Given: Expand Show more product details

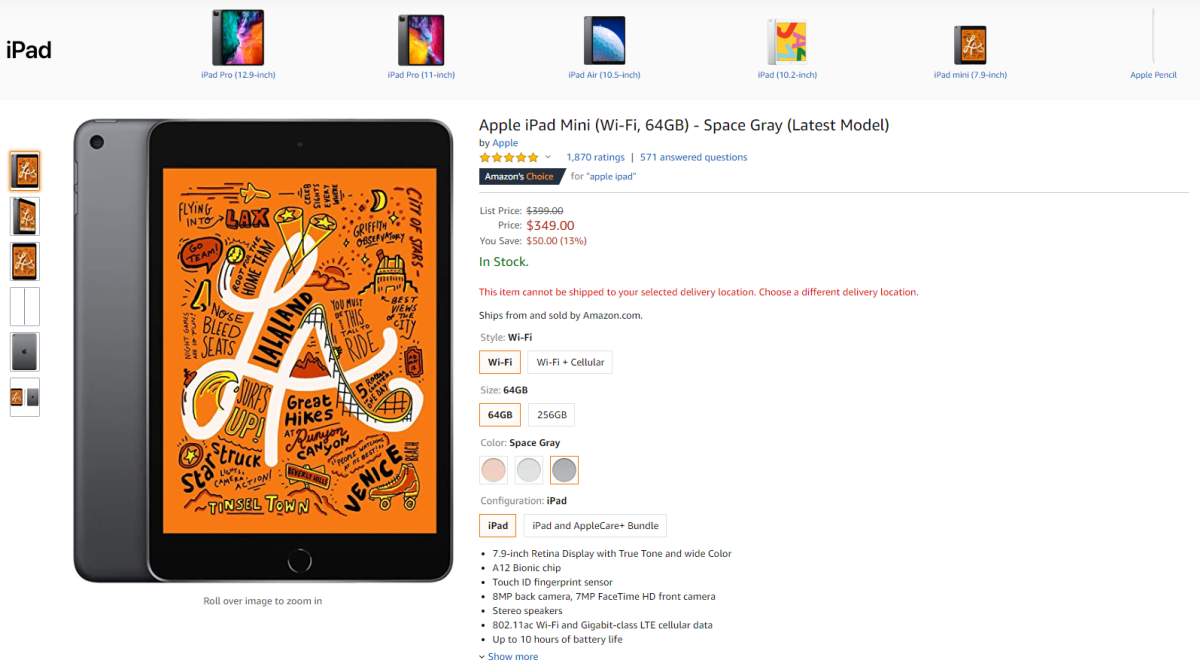Looking at the screenshot, I should (x=508, y=657).
